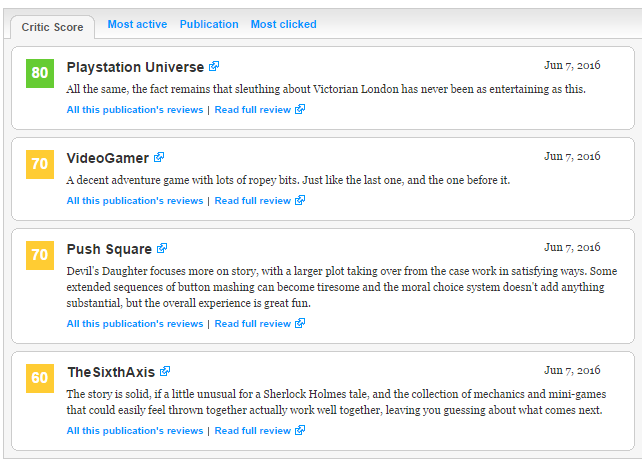This screenshot has width=642, height=459.
Task: Switch to the Publication tab
Action: click(x=209, y=24)
